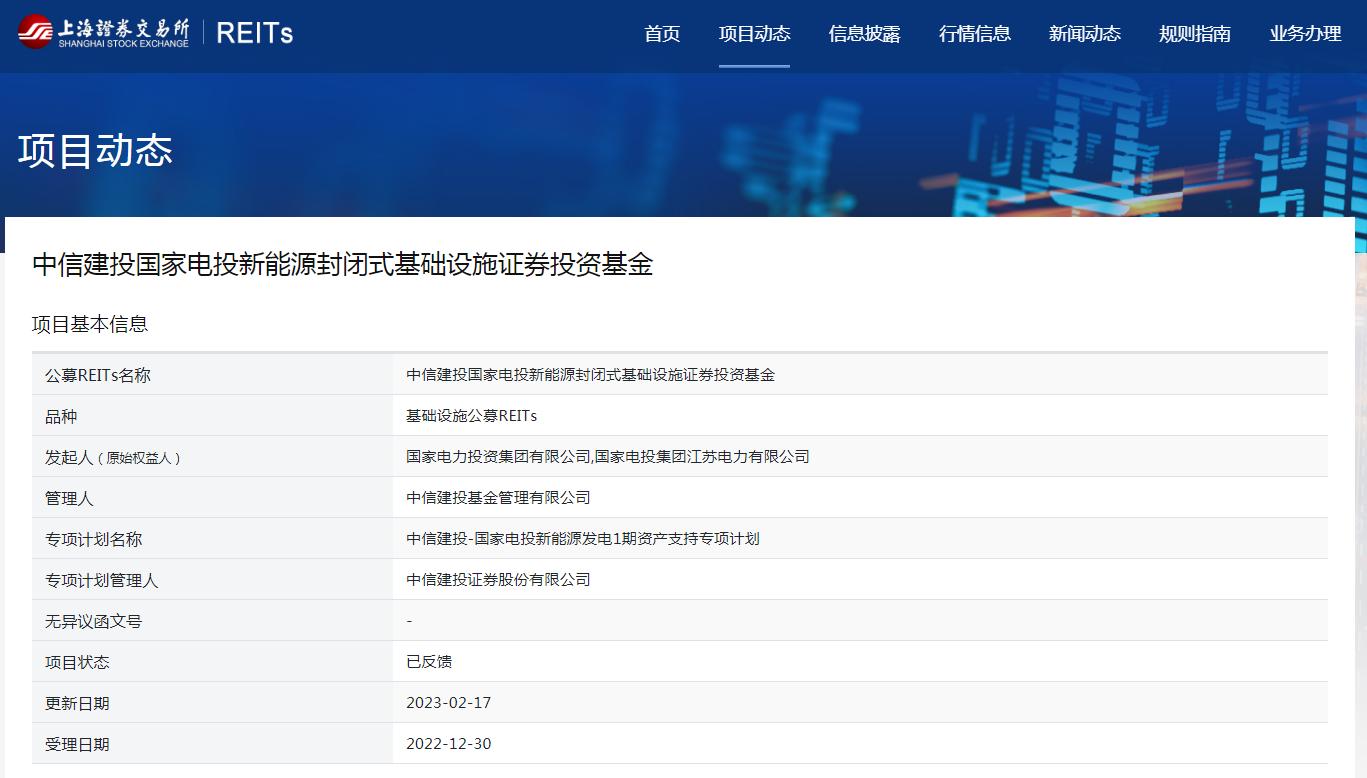The image size is (1367, 778).
Task: Select the REITs name value in the table
Action: point(590,375)
